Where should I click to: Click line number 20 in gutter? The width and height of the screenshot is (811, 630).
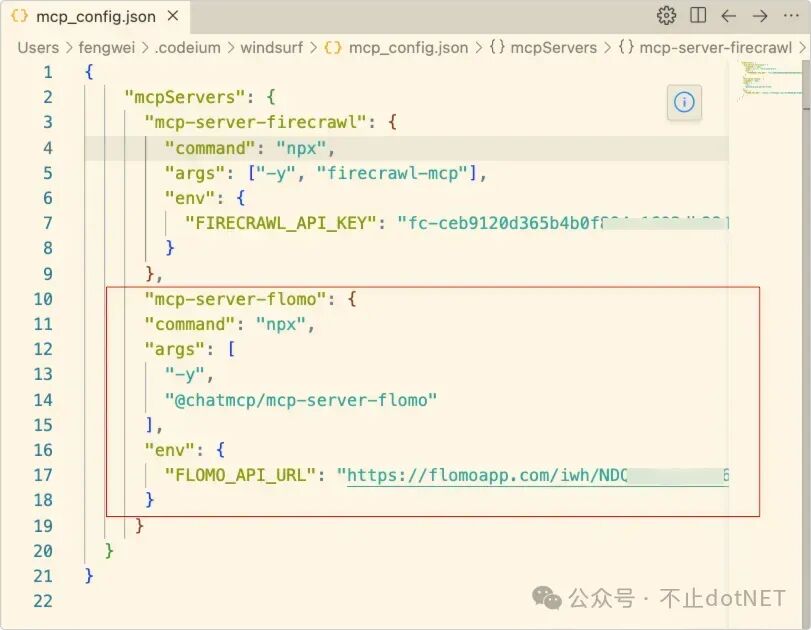(43, 551)
